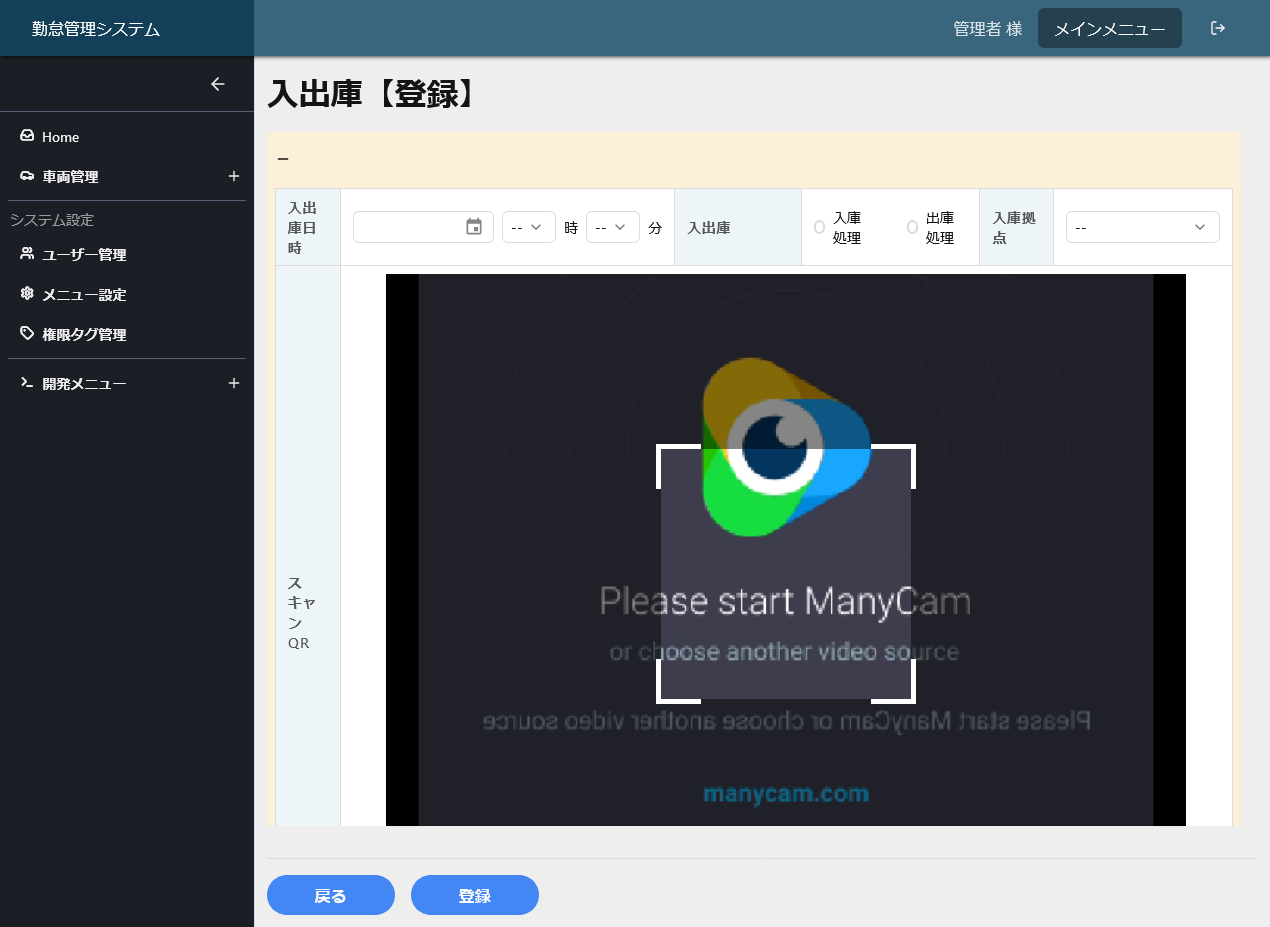The height and width of the screenshot is (927, 1270).
Task: Click the gear icon beside メニュー設定
Action: [x=27, y=294]
